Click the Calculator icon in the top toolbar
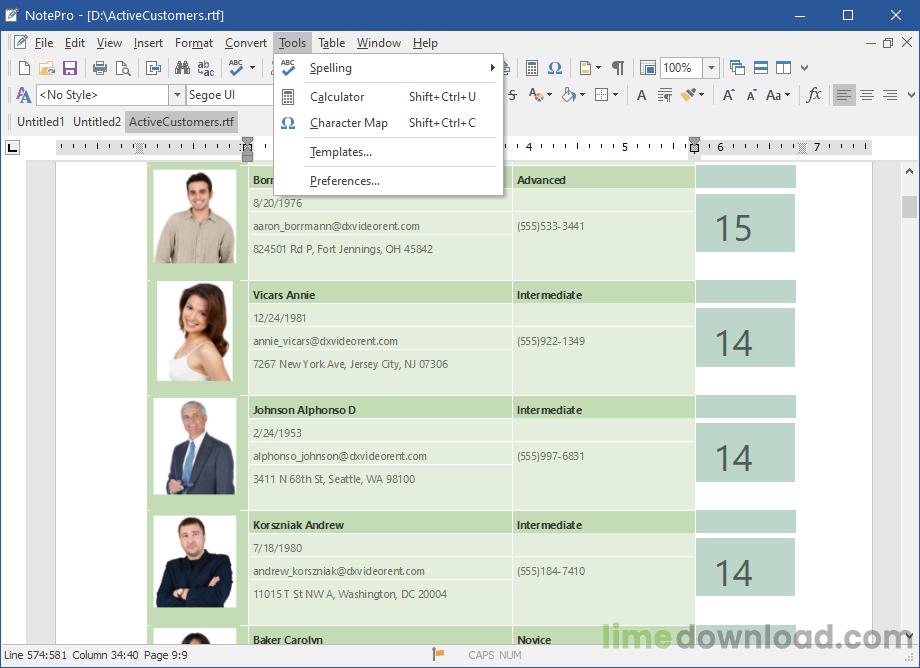This screenshot has height=668, width=920. click(x=532, y=68)
